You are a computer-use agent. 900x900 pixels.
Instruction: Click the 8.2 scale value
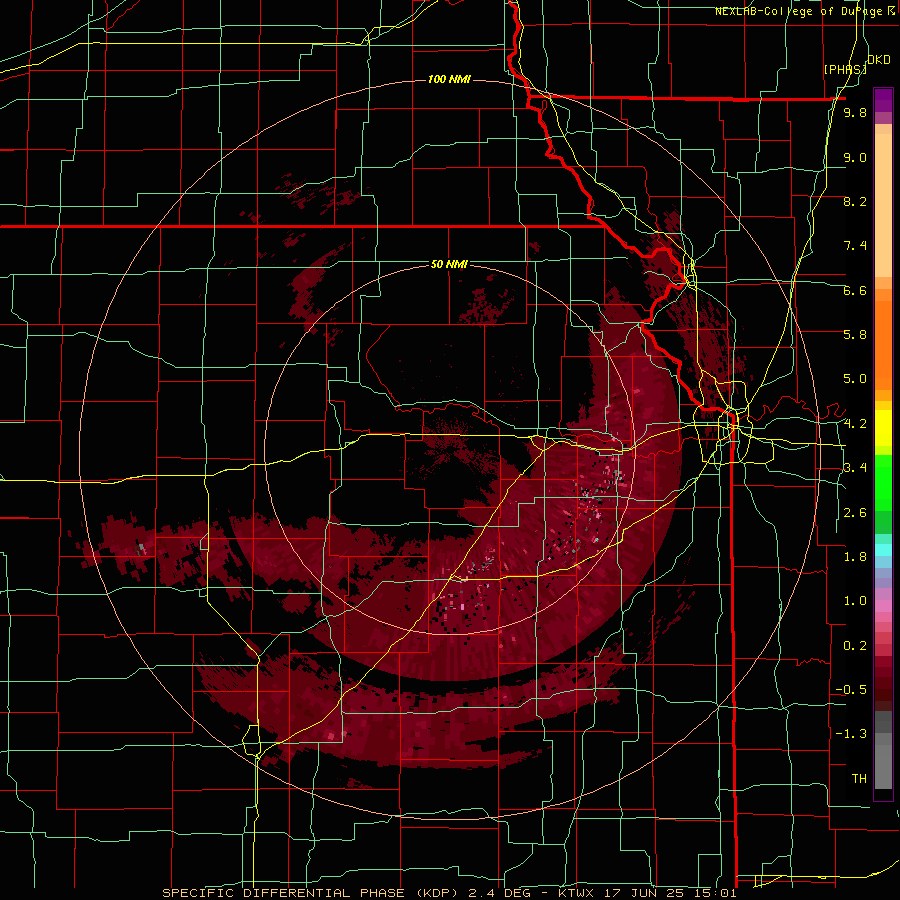(855, 201)
